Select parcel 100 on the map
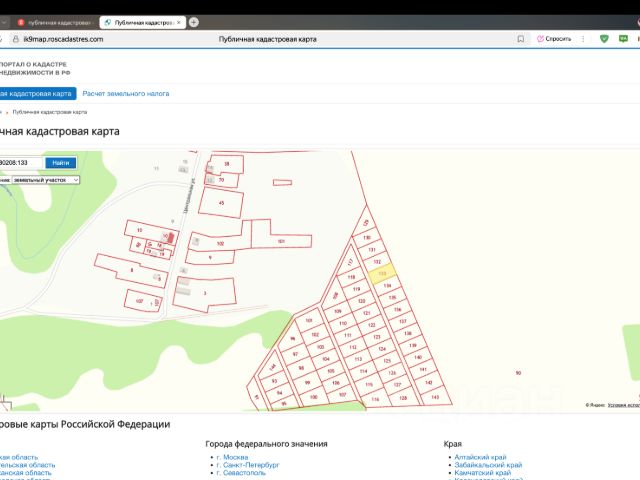The width and height of the screenshot is (640, 480). [313, 397]
